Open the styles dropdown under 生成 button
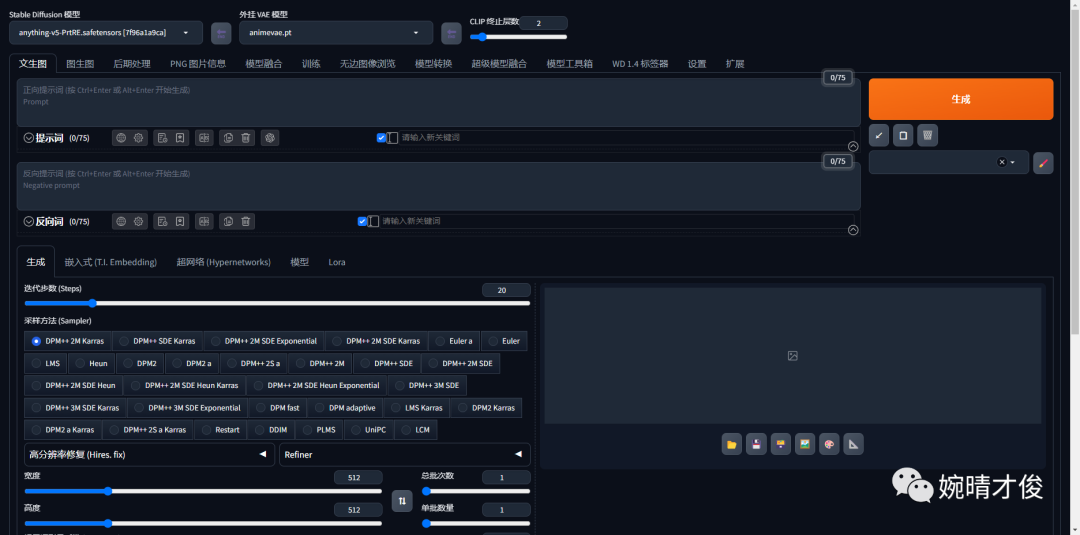This screenshot has width=1080, height=535. 948,162
